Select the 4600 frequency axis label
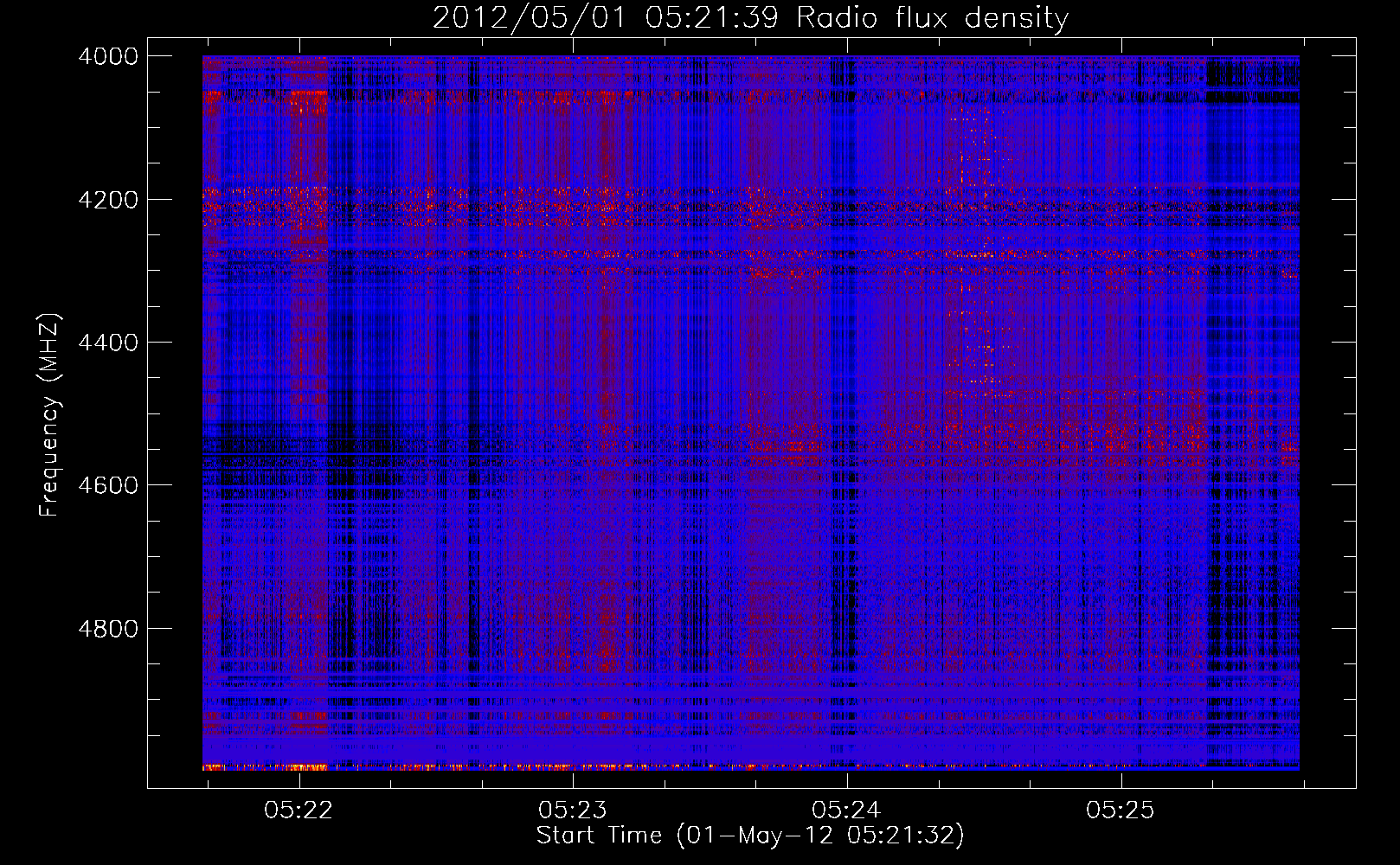Viewport: 1400px width, 865px height. (x=108, y=485)
